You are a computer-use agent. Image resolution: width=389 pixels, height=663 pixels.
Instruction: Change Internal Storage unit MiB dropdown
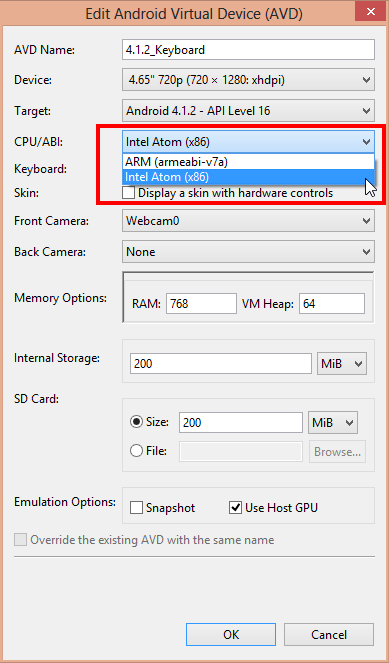point(342,364)
